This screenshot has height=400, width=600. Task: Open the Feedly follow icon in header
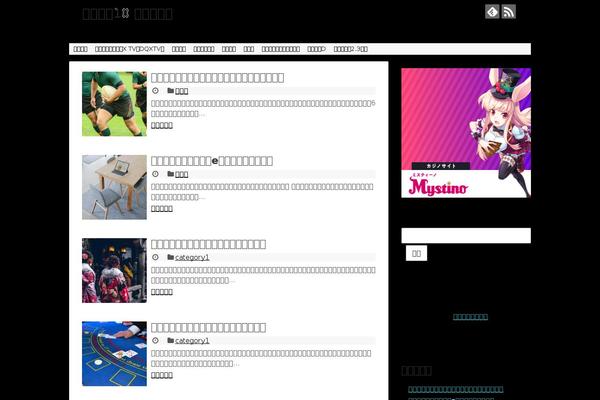tap(492, 12)
